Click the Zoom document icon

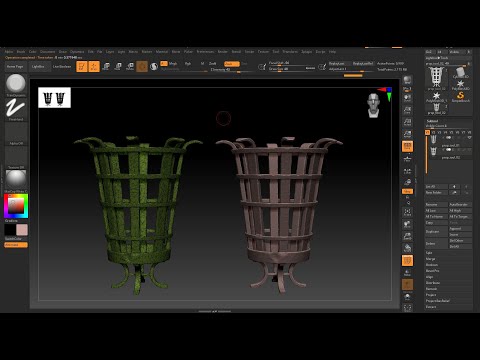click(x=407, y=110)
